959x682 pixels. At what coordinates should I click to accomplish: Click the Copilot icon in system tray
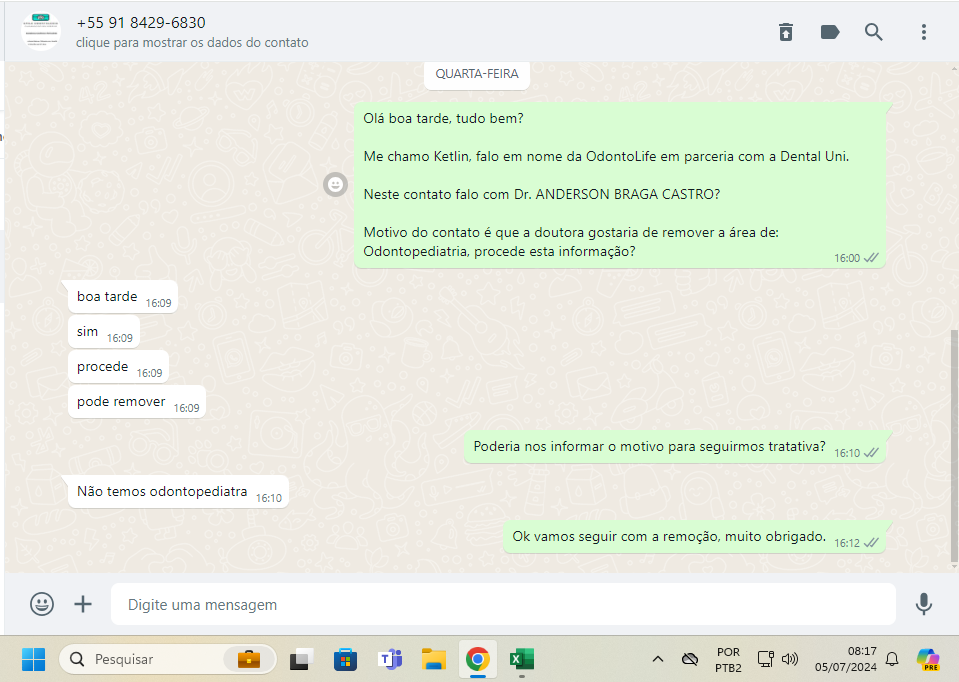pyautogui.click(x=928, y=659)
